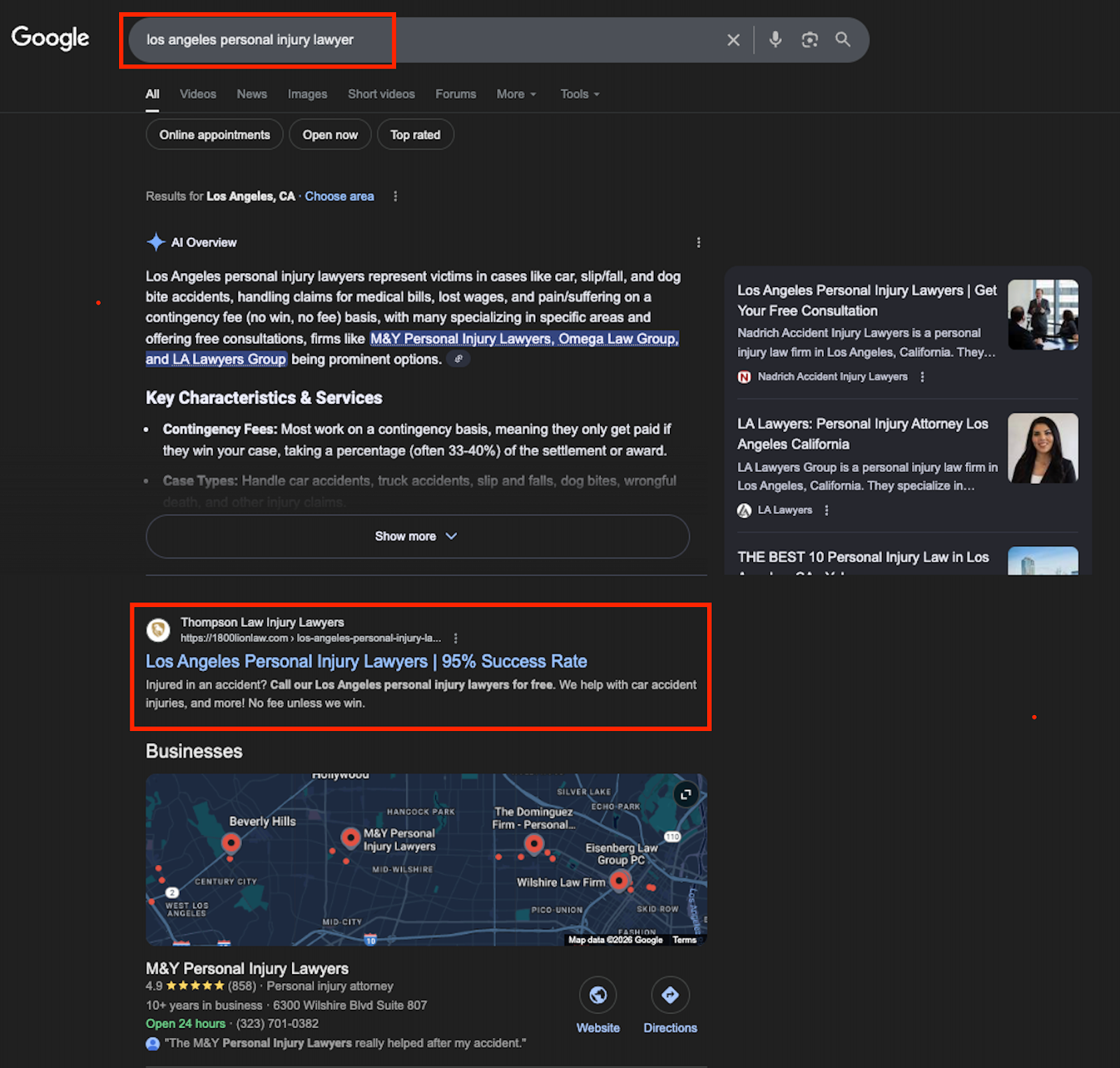Click the M&Y phone number (323) 701-0382
Screen dimensions: 1120x1068
point(277,1024)
